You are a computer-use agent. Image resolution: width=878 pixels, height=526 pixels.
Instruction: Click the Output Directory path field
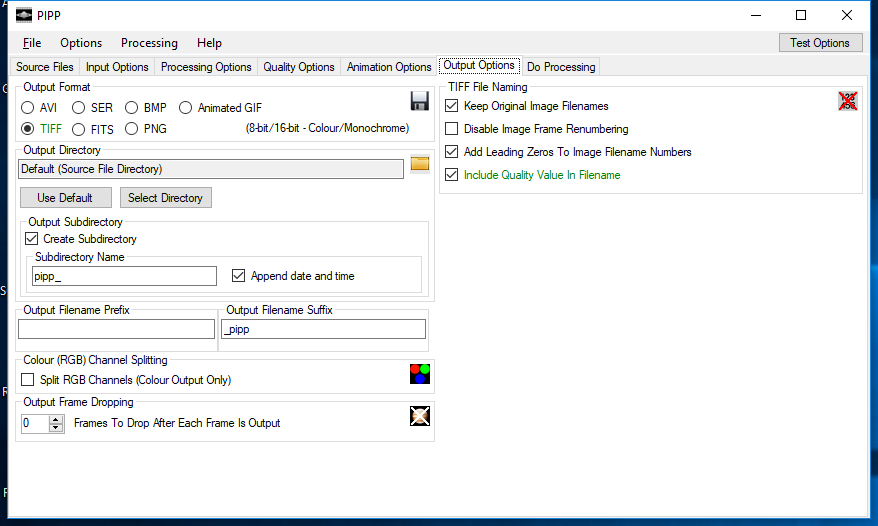coord(211,169)
